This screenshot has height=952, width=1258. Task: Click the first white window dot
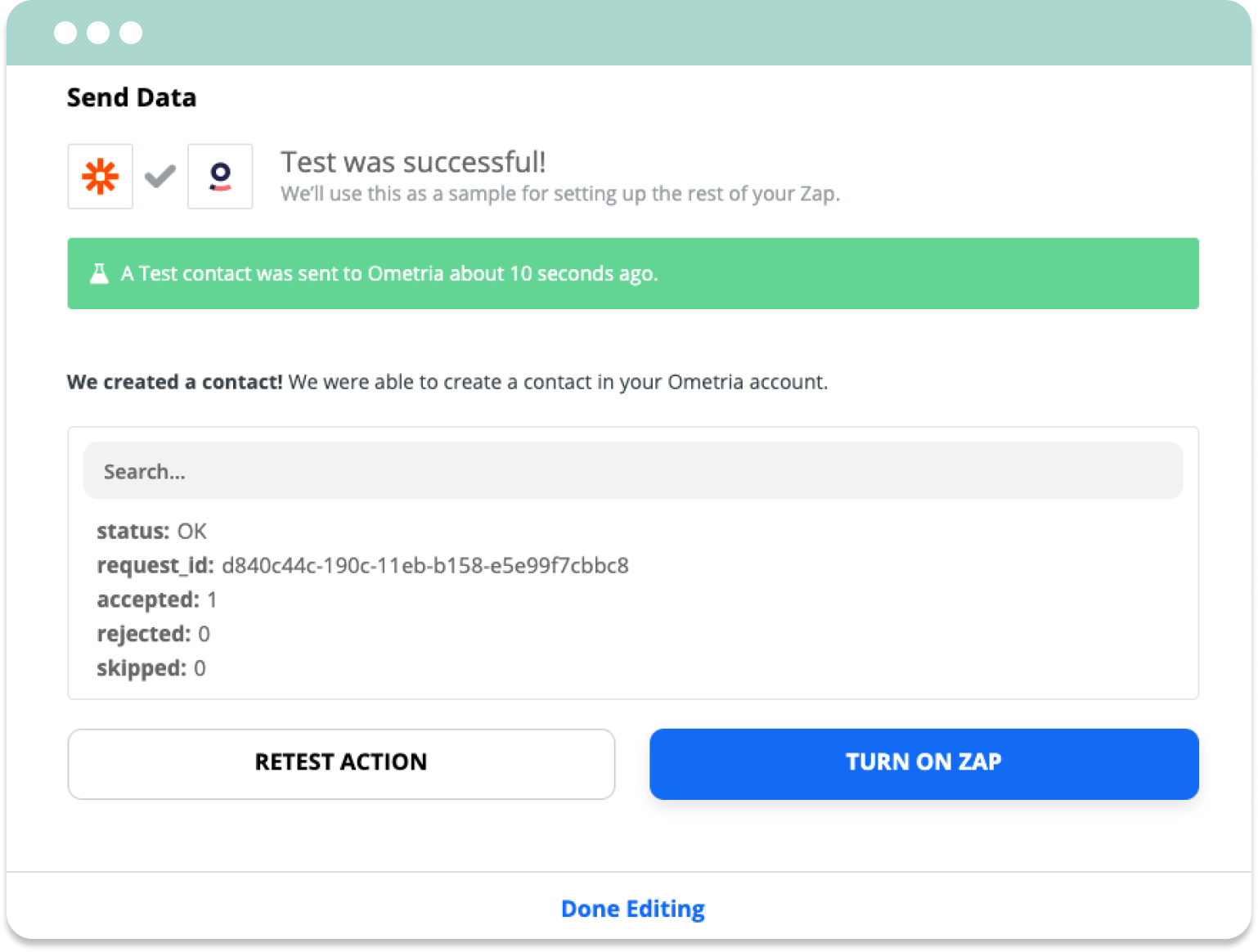tap(65, 33)
